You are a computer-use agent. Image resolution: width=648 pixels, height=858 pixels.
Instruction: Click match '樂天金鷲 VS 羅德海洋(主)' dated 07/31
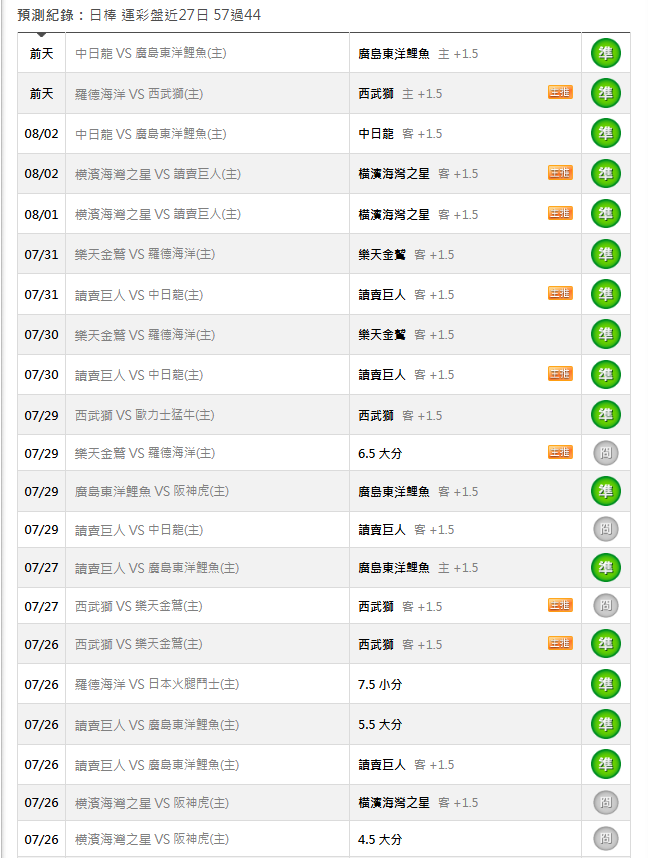pyautogui.click(x=145, y=254)
